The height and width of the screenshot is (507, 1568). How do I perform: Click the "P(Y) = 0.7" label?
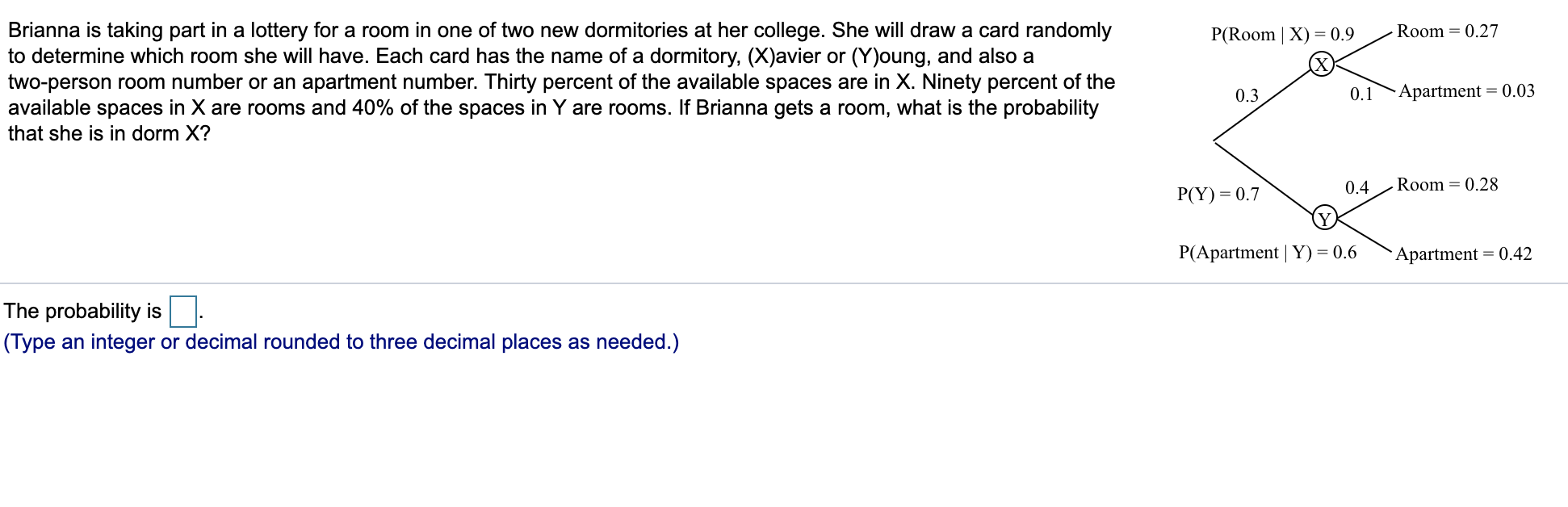(x=1218, y=195)
